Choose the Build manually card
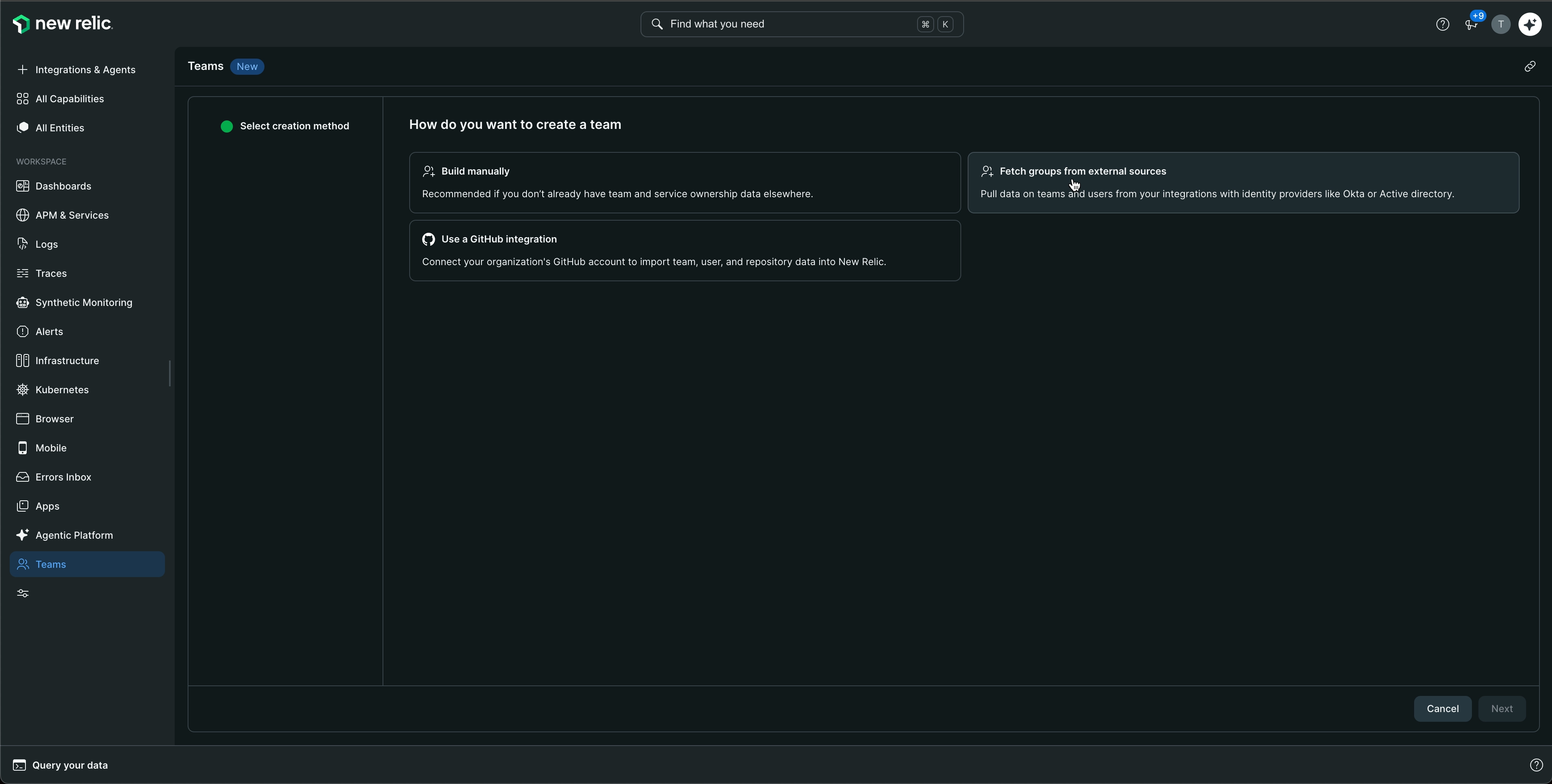 [x=685, y=182]
